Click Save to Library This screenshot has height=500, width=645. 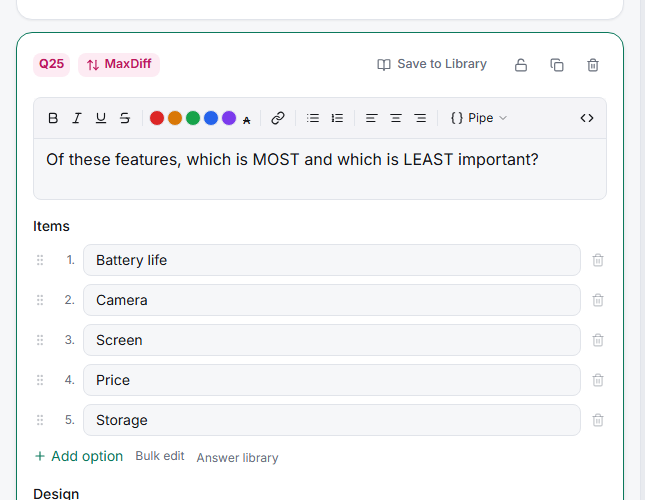click(432, 64)
